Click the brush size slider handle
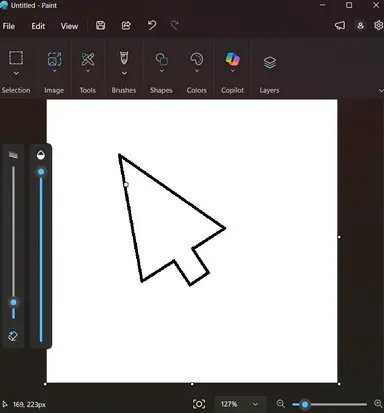 coord(13,302)
